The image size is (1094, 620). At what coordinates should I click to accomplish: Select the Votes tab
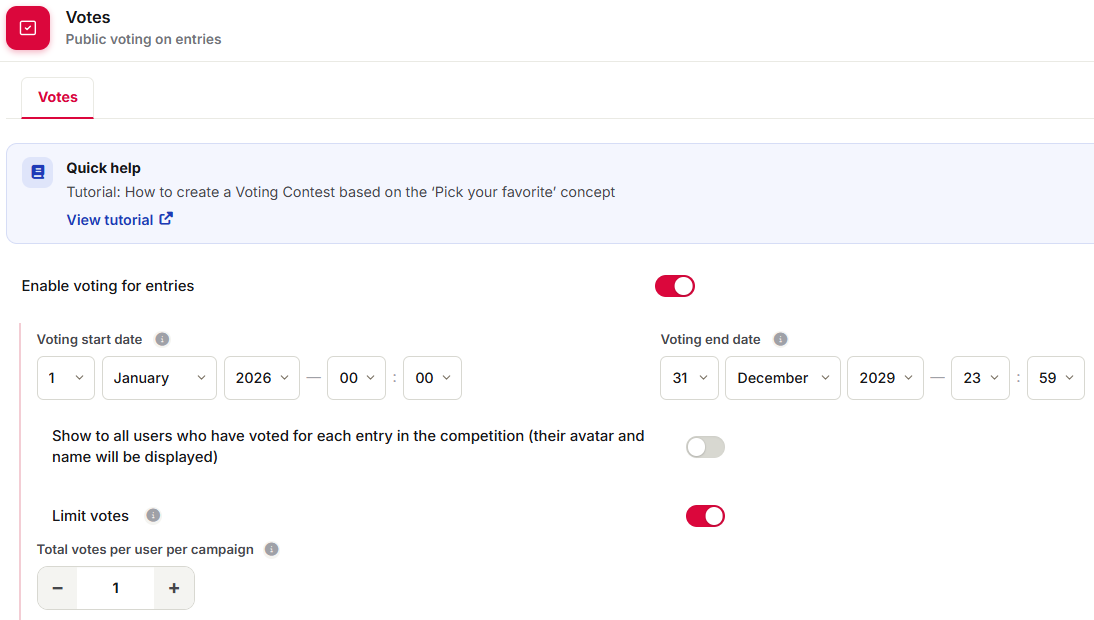pos(57,98)
